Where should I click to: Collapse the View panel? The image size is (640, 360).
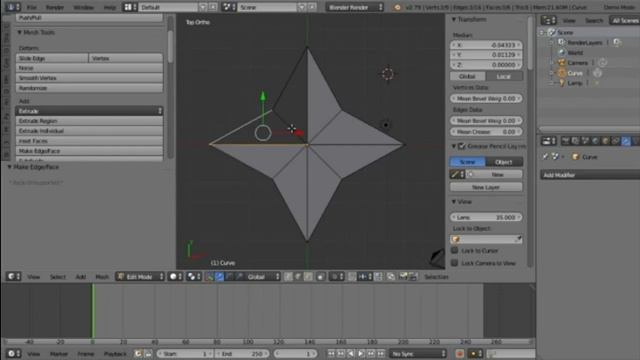(453, 202)
